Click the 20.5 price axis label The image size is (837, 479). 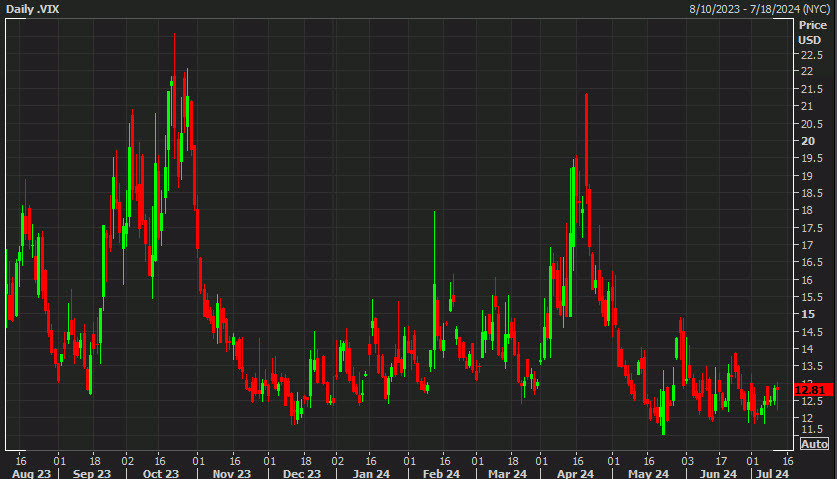pos(811,124)
